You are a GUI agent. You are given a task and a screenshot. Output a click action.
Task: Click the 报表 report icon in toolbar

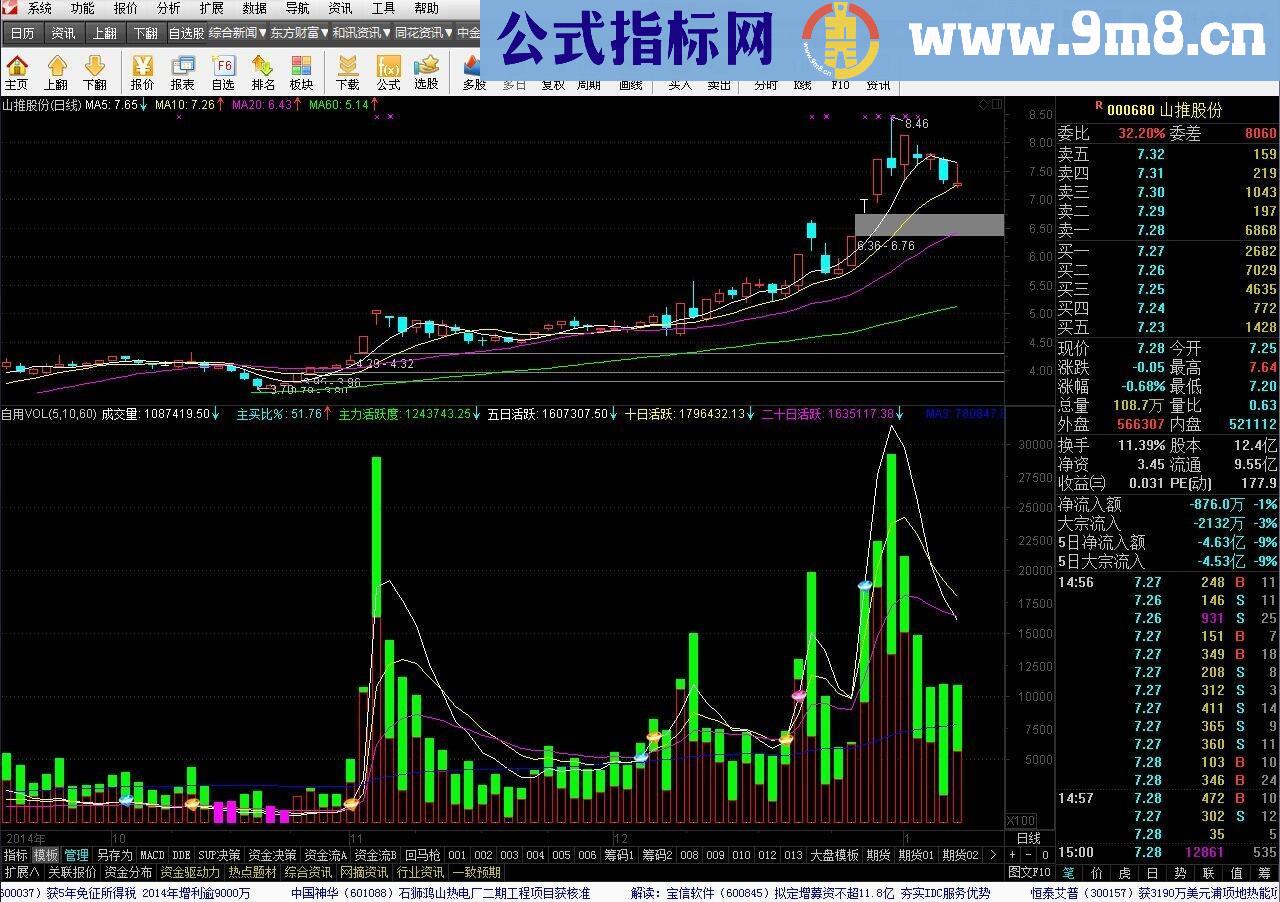(x=181, y=70)
